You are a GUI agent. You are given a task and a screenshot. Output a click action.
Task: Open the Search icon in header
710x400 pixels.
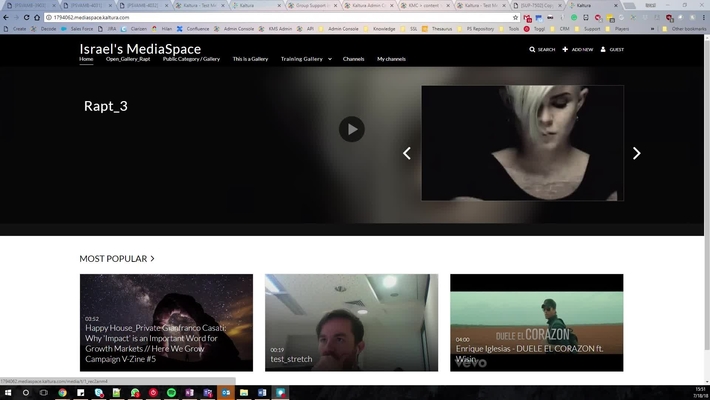542,49
